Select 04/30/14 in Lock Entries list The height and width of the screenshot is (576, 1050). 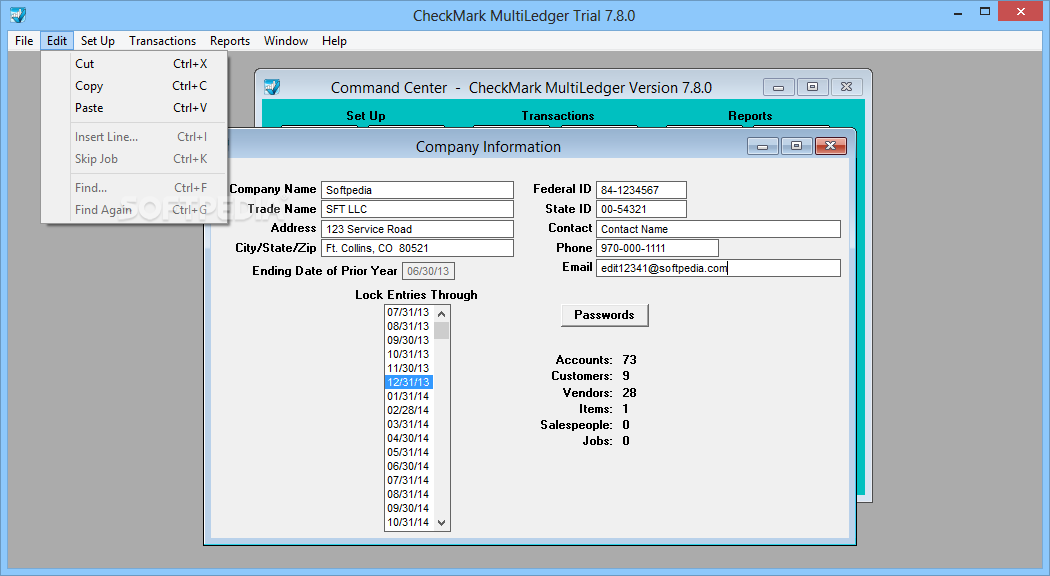[x=408, y=439]
